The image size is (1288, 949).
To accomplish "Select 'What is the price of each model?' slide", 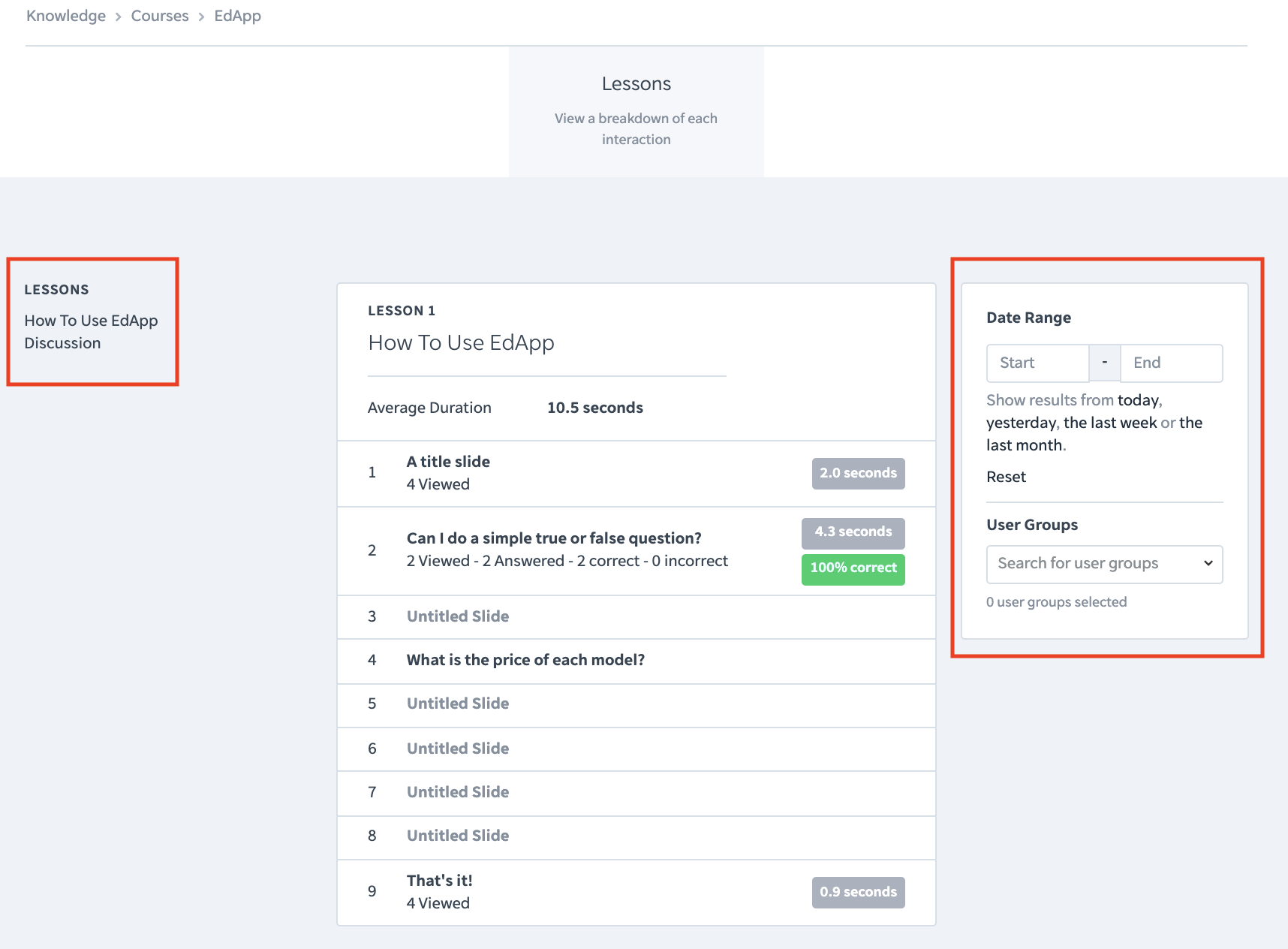I will pyautogui.click(x=636, y=661).
